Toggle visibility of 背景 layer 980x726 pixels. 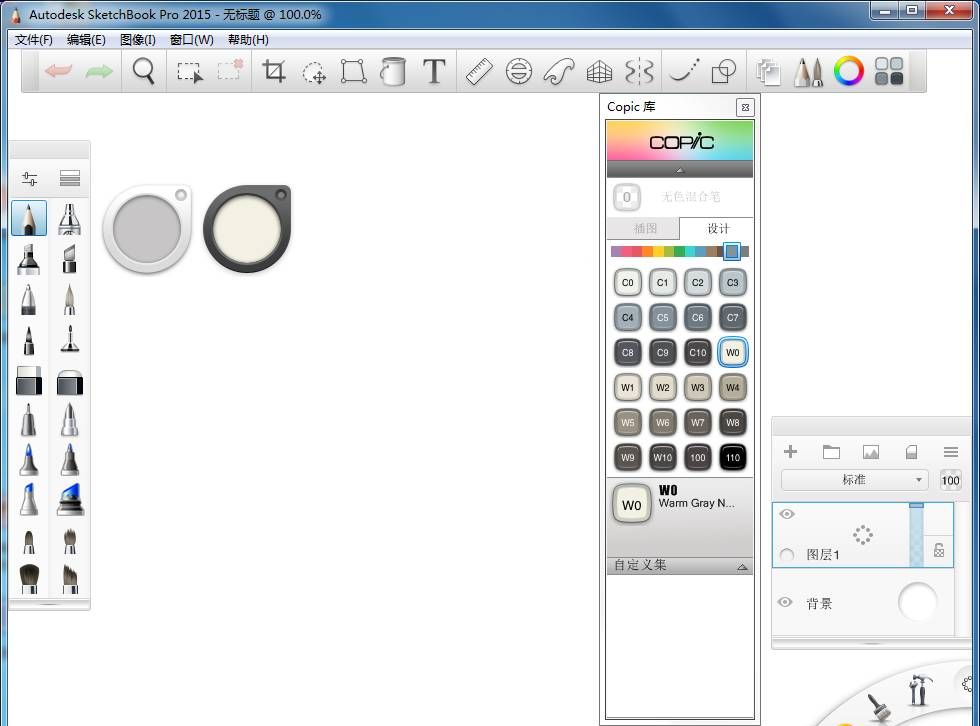(x=785, y=602)
